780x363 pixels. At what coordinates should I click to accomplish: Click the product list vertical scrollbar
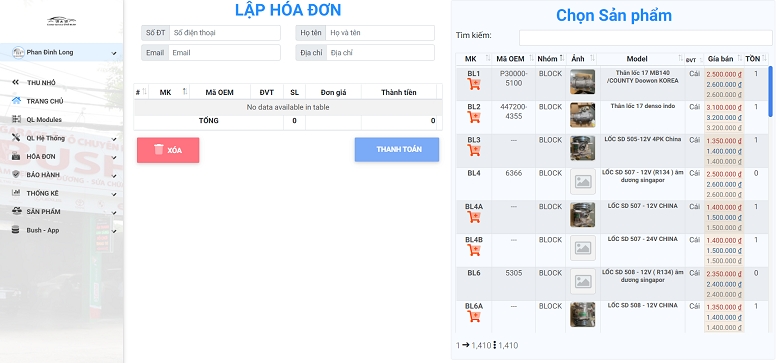pos(771,91)
